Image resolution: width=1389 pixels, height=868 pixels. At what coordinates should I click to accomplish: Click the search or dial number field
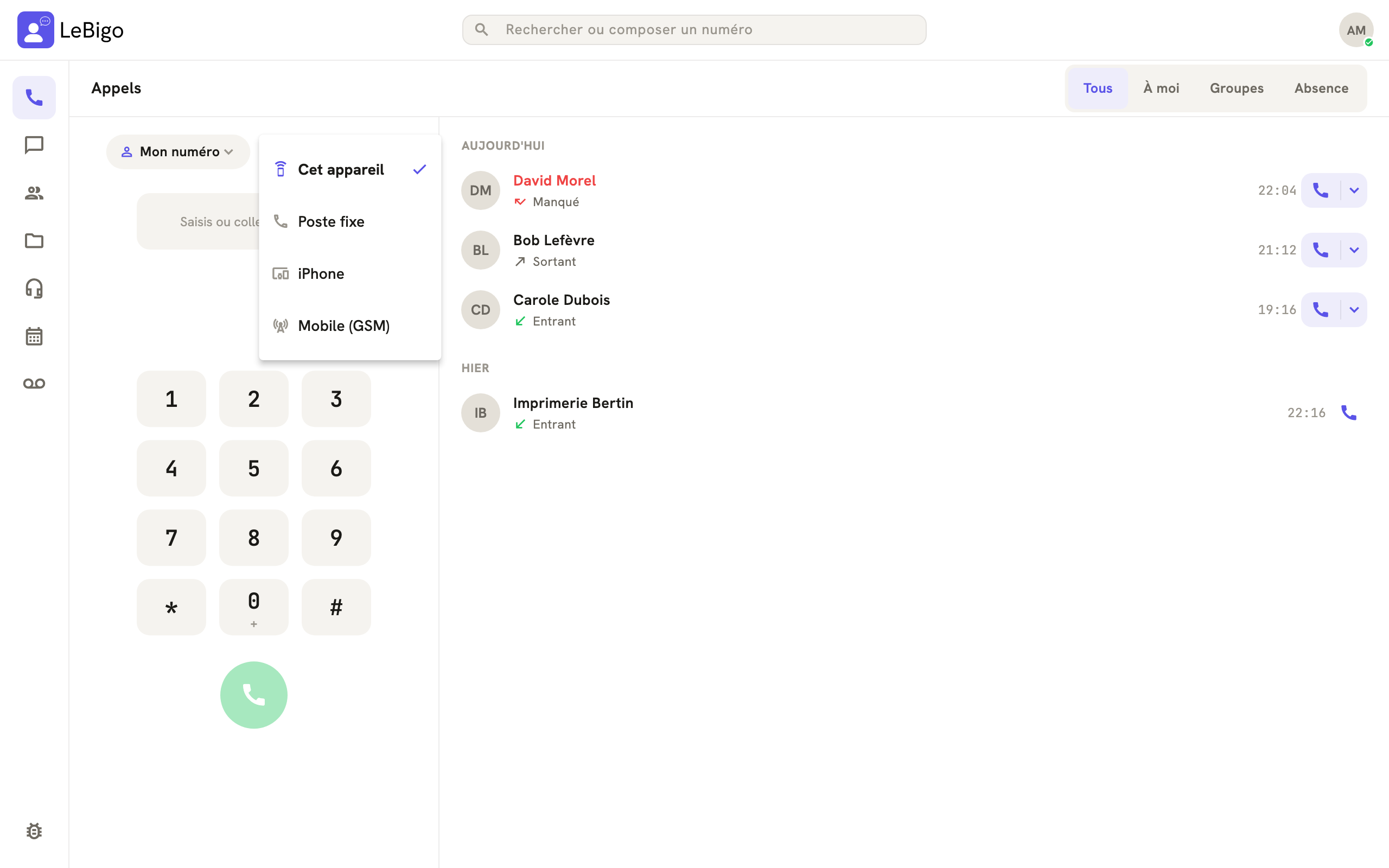(694, 30)
